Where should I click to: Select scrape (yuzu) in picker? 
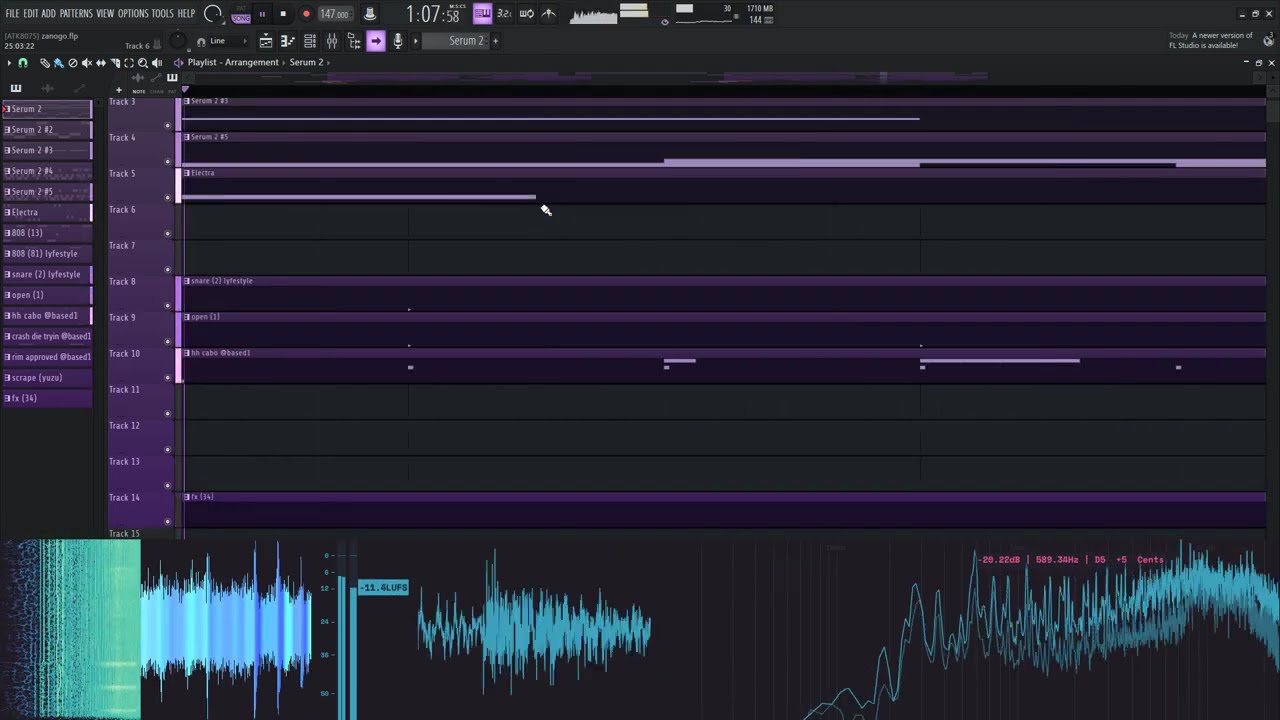pyautogui.click(x=47, y=378)
